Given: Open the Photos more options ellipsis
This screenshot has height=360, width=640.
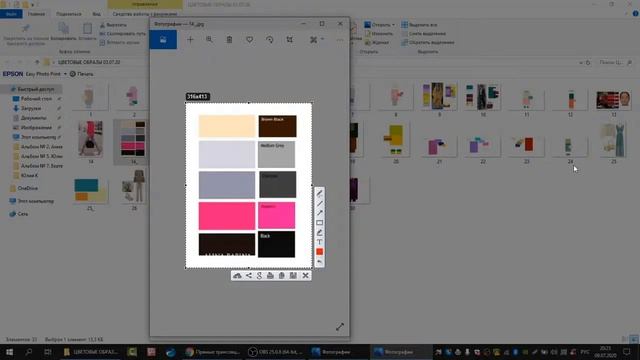Looking at the screenshot, I should (340, 40).
